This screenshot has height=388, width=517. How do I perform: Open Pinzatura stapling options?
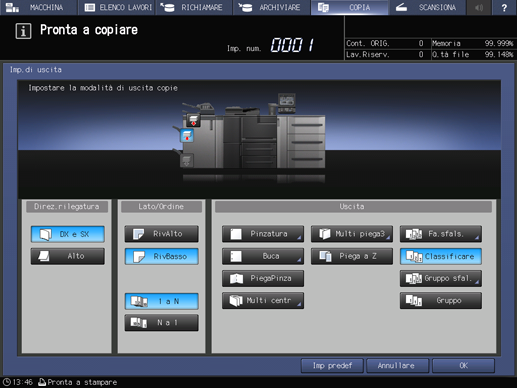pos(263,234)
